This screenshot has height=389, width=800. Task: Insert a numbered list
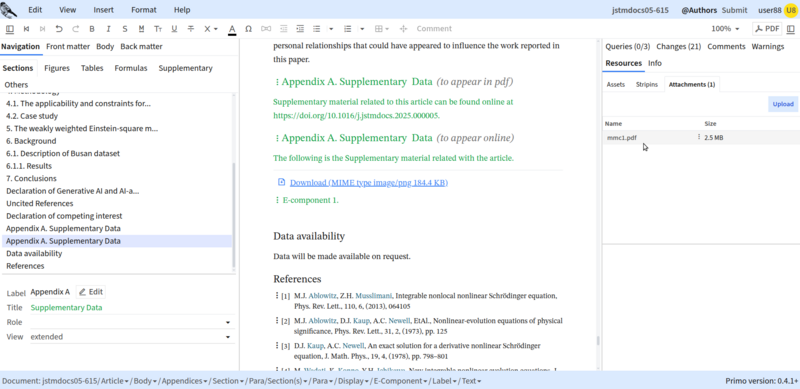coord(348,29)
